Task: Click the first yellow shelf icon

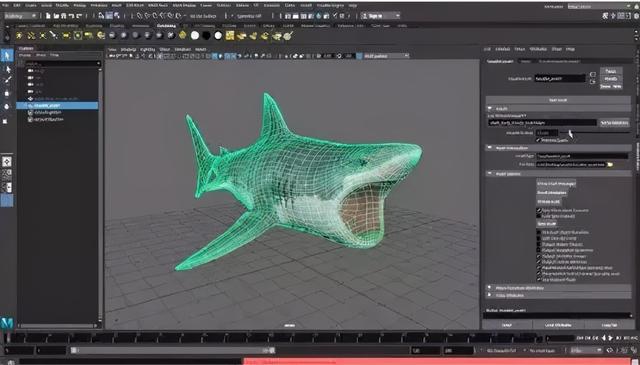Action: [19, 36]
